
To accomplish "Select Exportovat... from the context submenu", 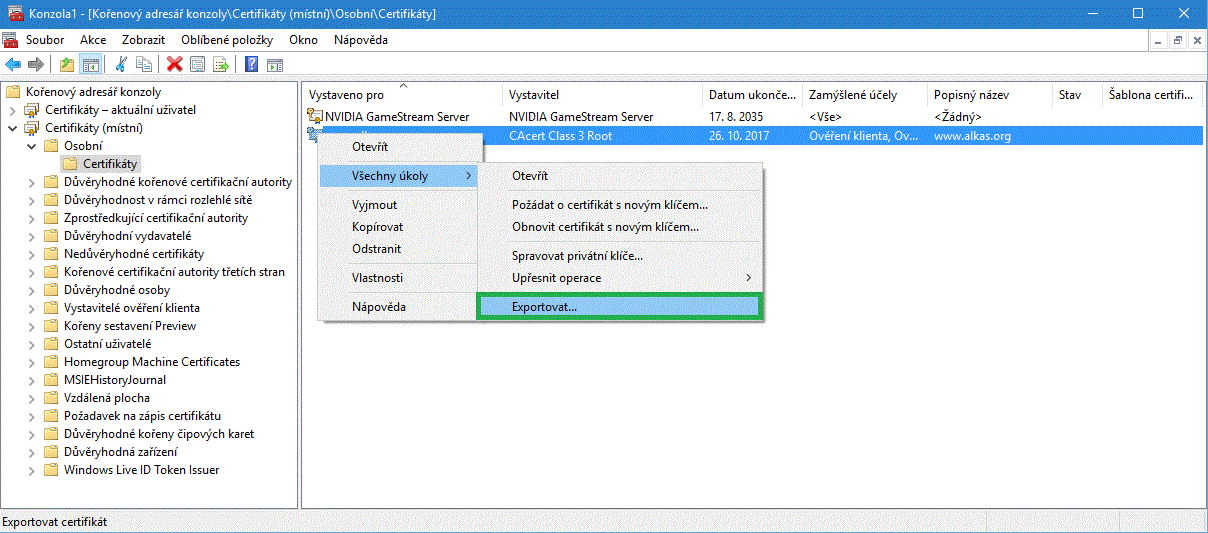I will (544, 307).
